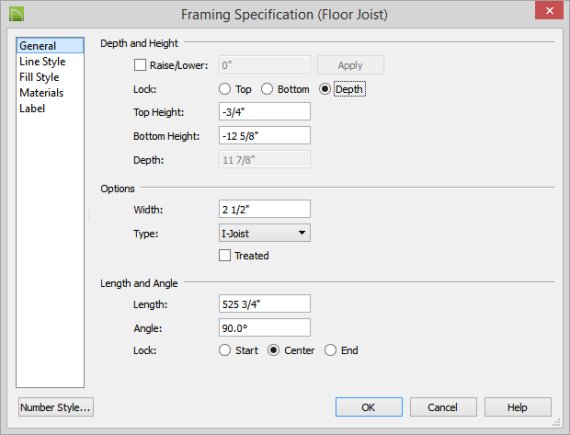Lock length at End
Viewport: 570px width, 435px height.
(x=330, y=350)
